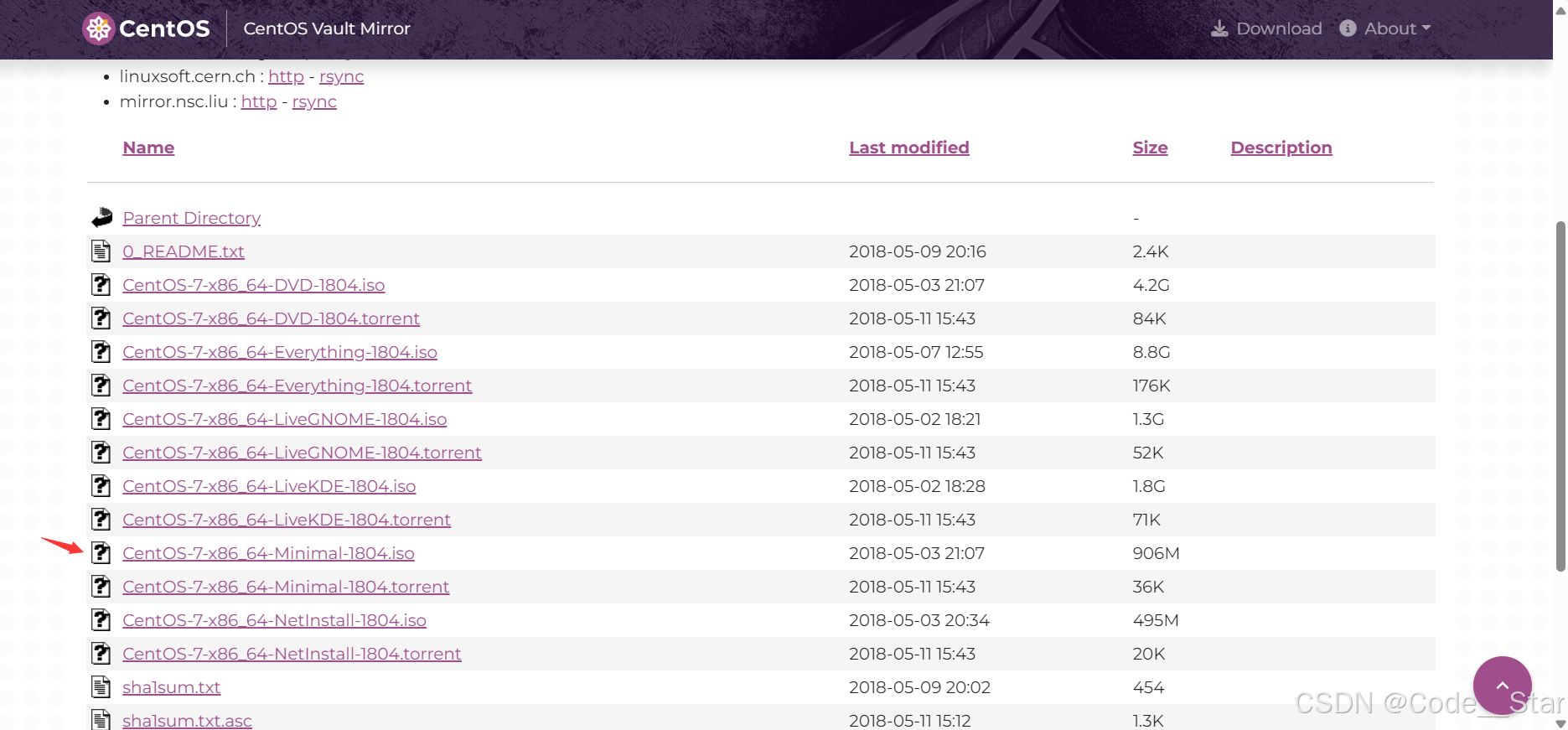Open the 0_README.txt file
The width and height of the screenshot is (1568, 730).
pyautogui.click(x=184, y=251)
